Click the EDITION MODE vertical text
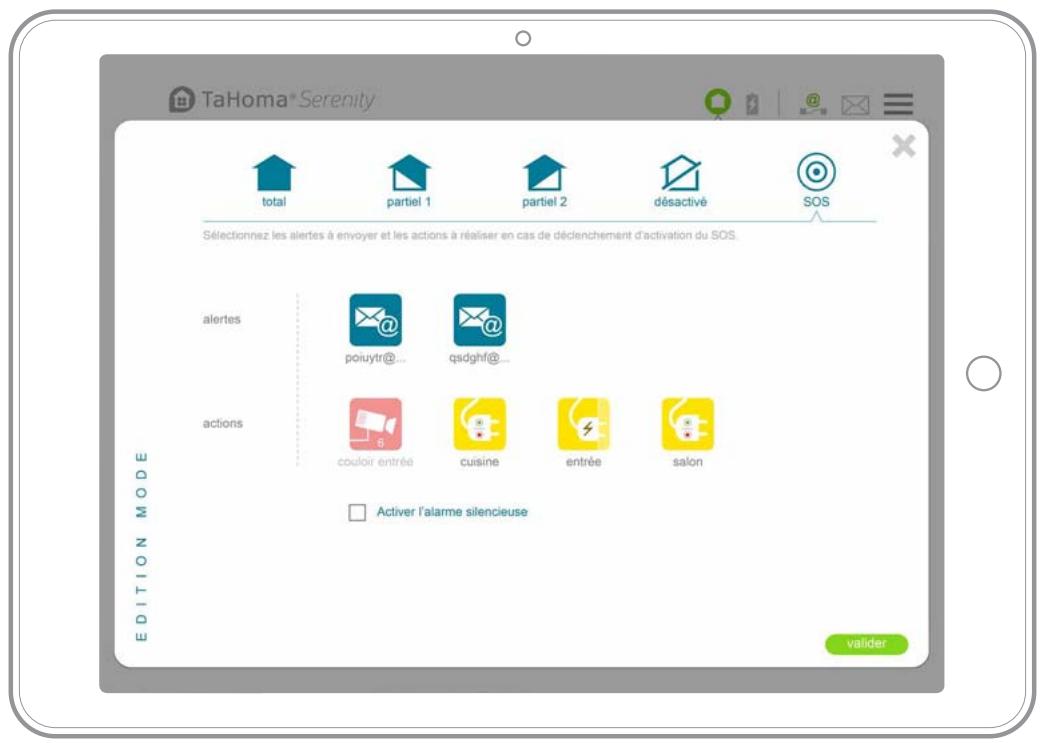 coord(141,547)
